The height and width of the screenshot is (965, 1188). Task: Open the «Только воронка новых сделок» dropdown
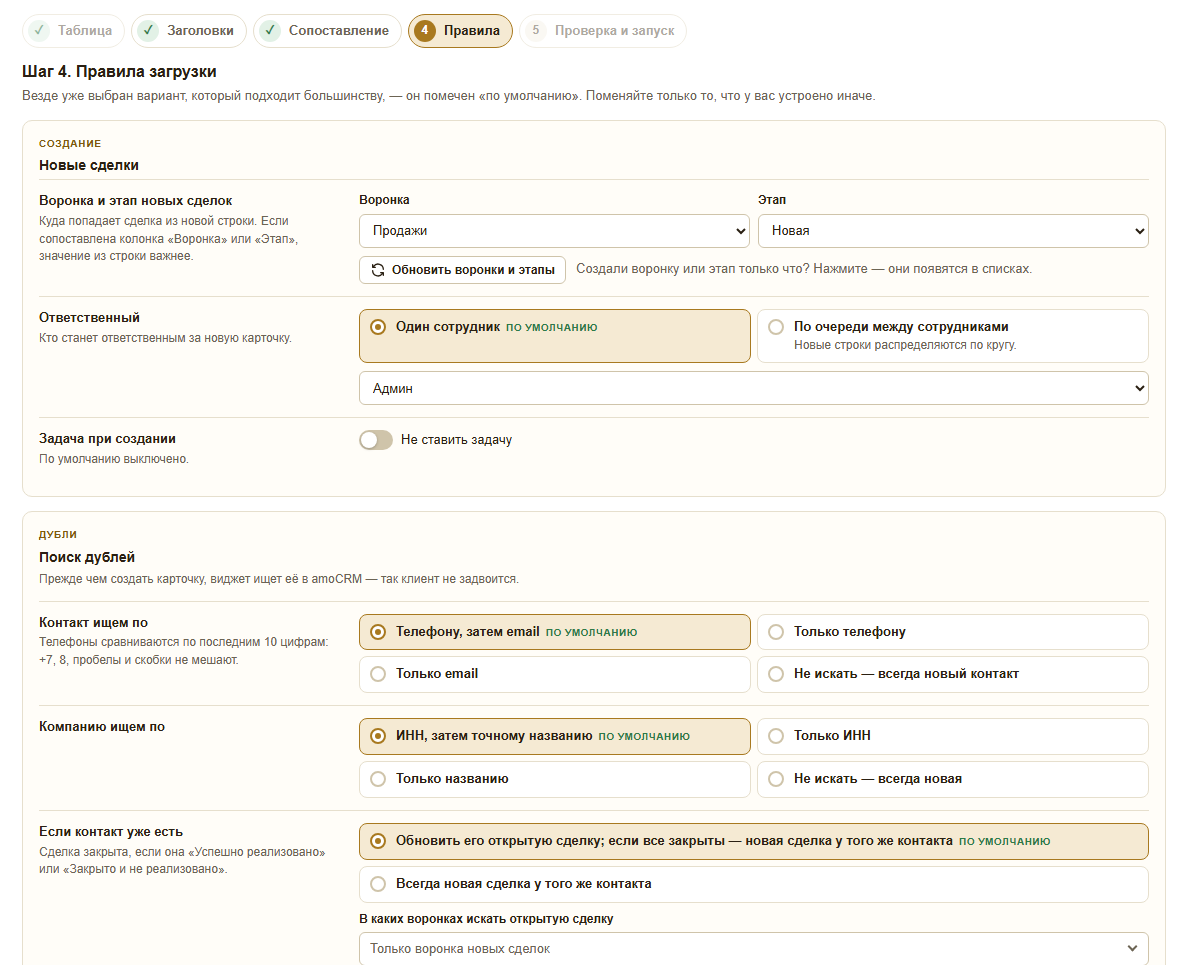754,948
